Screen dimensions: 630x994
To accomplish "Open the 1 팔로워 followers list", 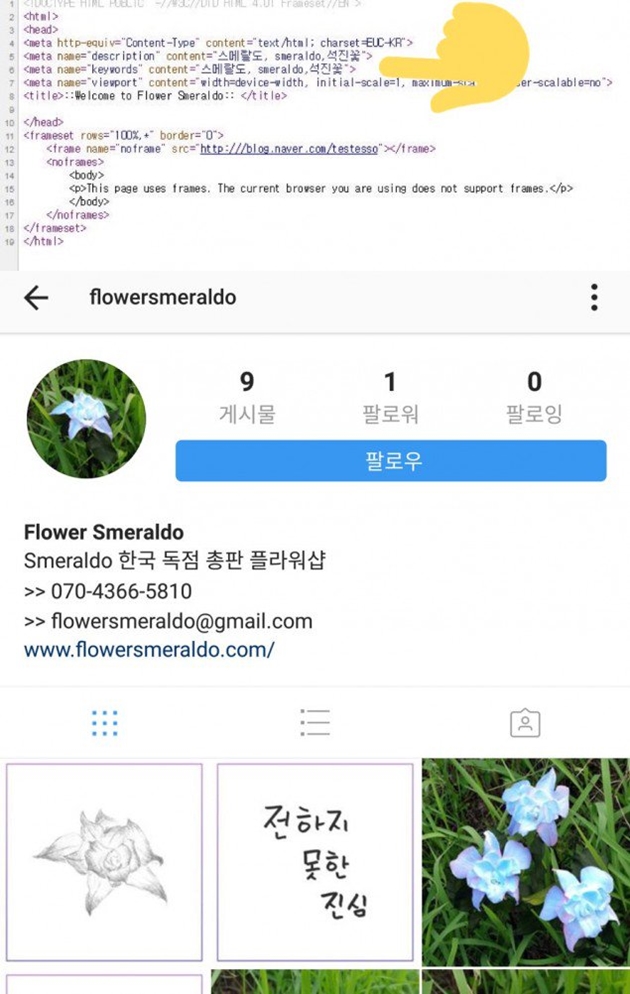I will click(390, 397).
